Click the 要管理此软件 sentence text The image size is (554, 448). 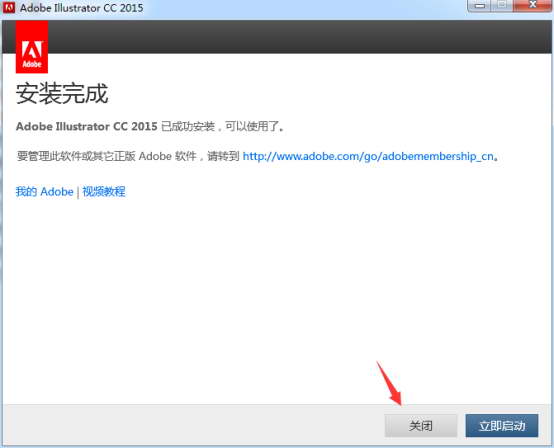tap(128, 156)
